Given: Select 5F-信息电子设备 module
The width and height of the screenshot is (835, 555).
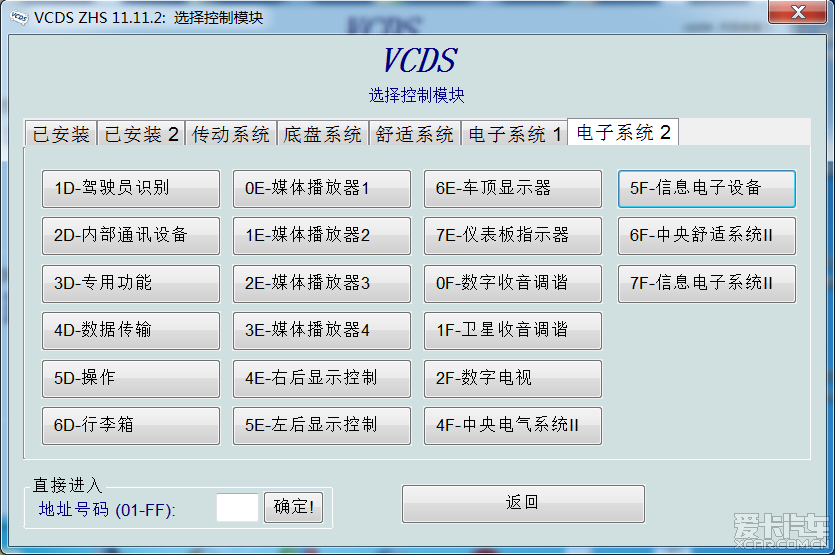Looking at the screenshot, I should click(x=707, y=189).
